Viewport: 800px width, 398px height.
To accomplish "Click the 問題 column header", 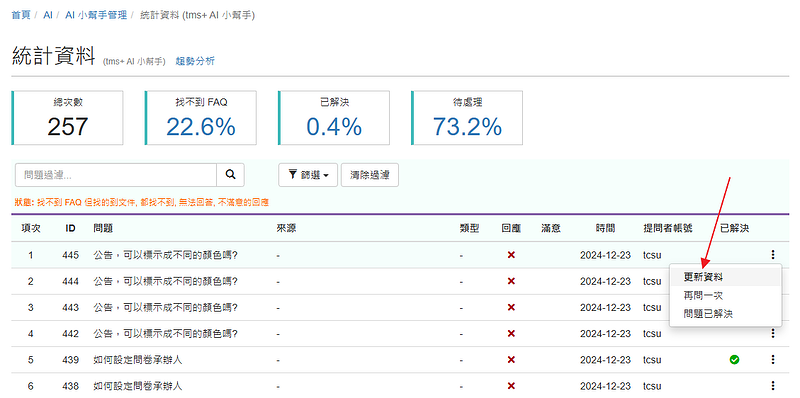I will click(x=103, y=228).
